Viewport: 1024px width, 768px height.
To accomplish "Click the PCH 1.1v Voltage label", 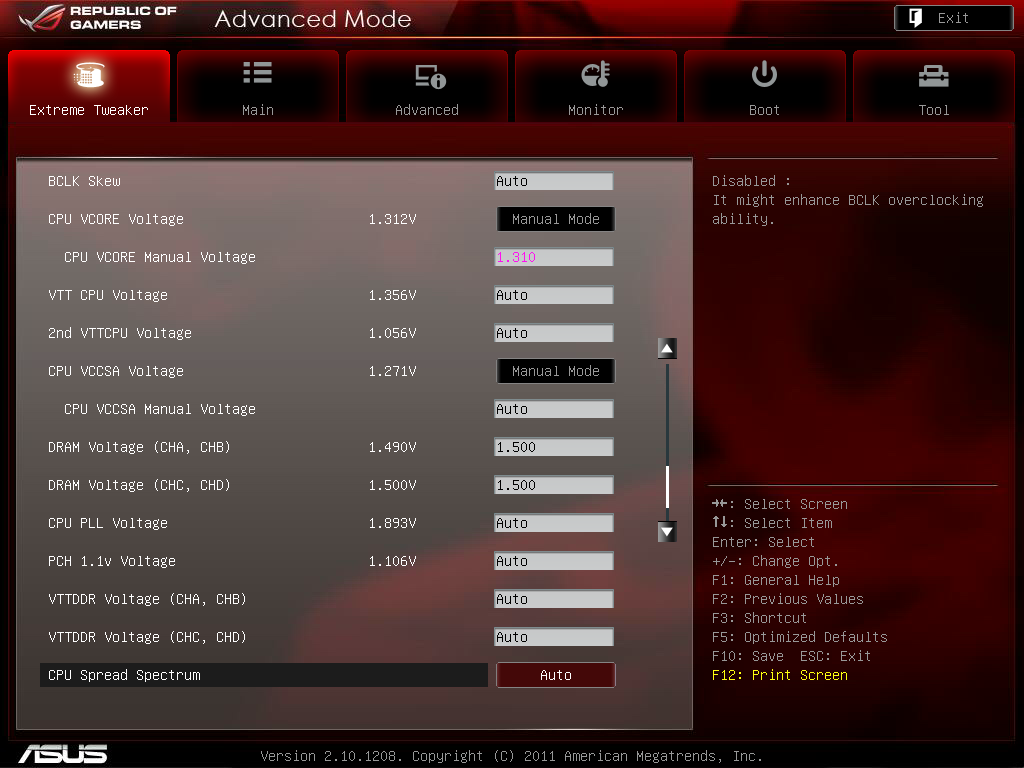I will pos(112,561).
